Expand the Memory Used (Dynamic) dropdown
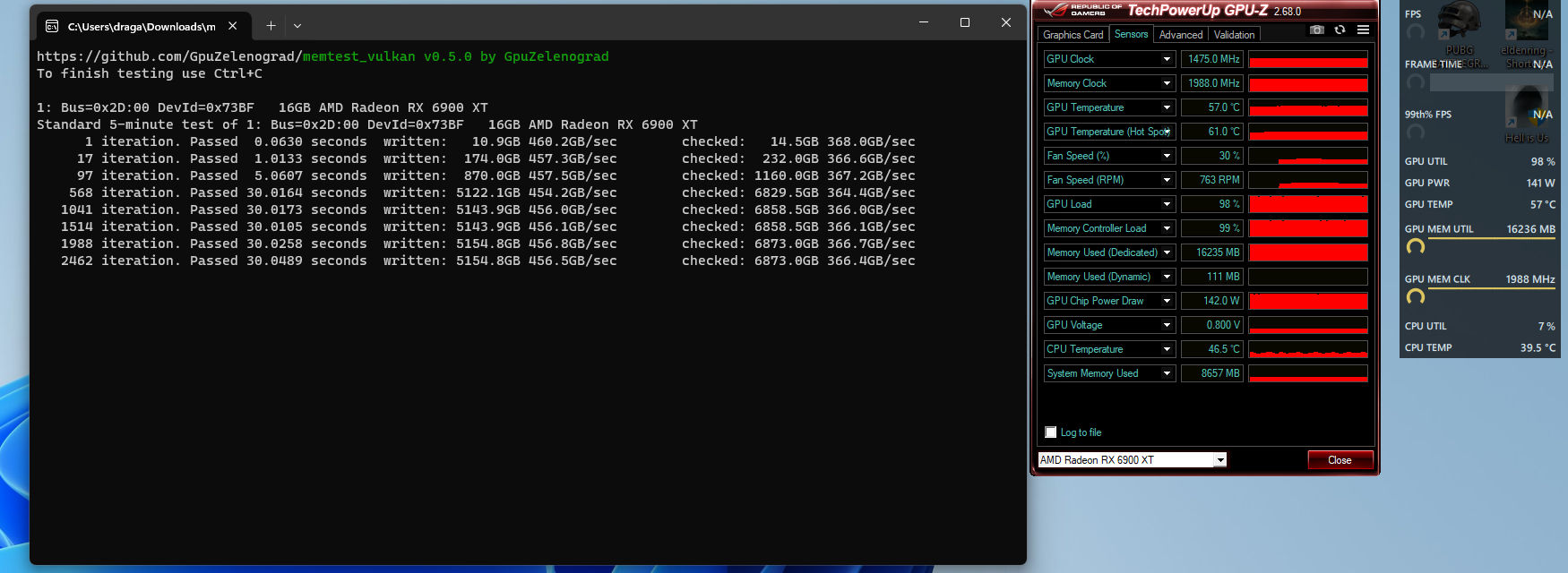 1167,277
